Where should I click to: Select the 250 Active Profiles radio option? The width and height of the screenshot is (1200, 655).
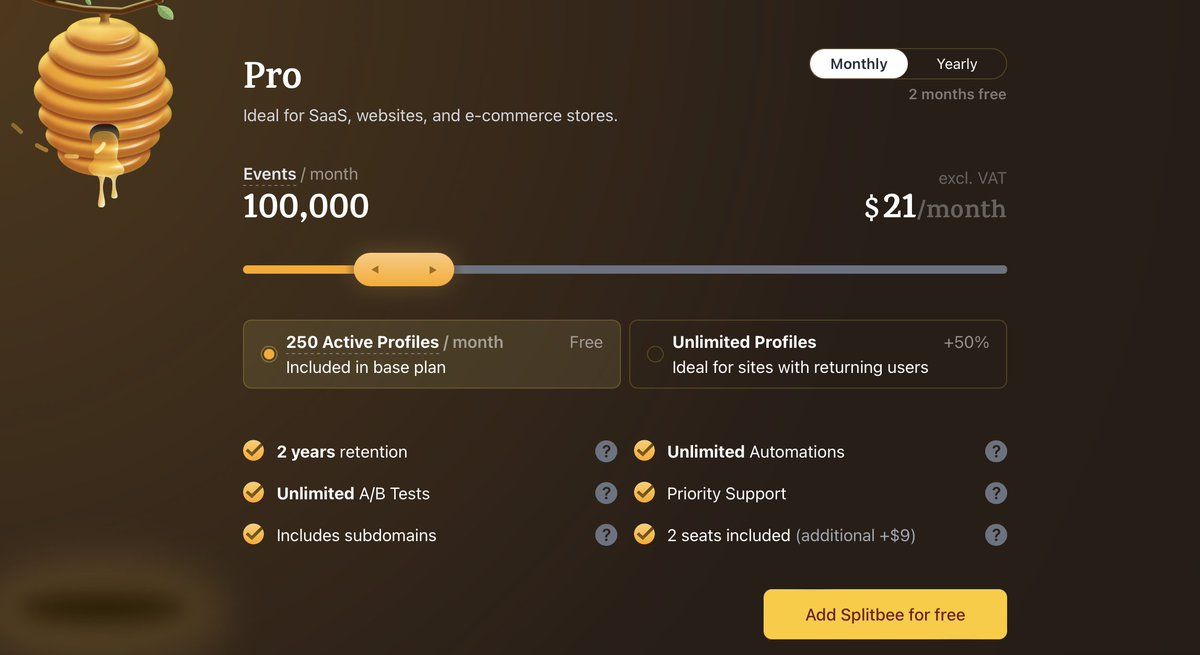click(269, 354)
